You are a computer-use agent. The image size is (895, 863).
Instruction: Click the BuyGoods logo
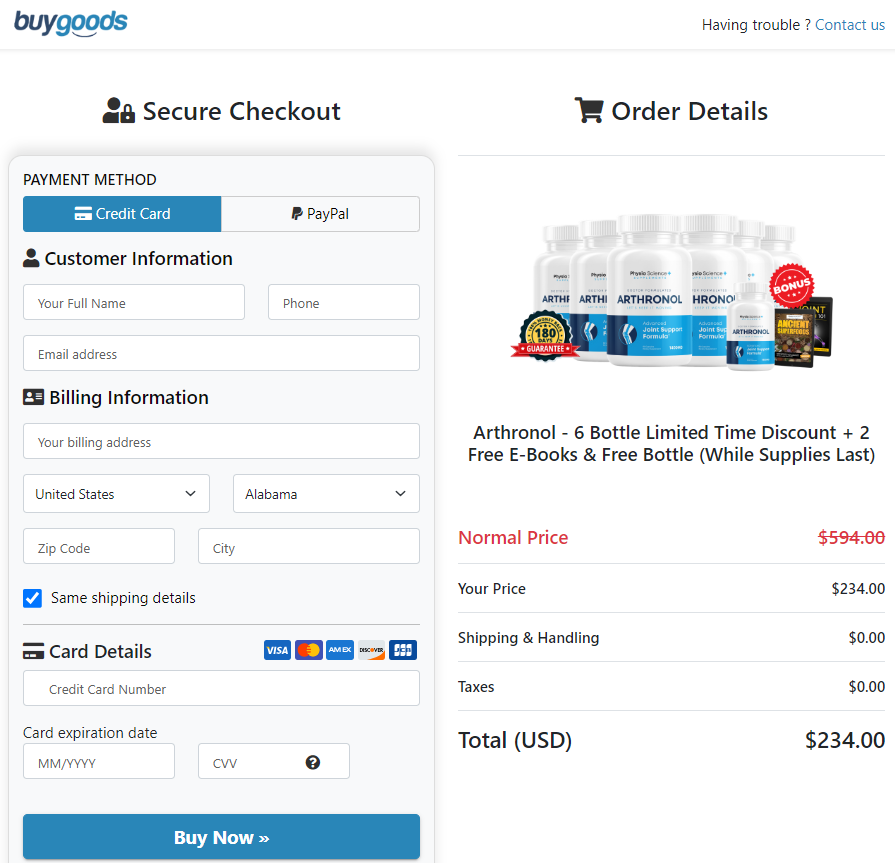71,23
